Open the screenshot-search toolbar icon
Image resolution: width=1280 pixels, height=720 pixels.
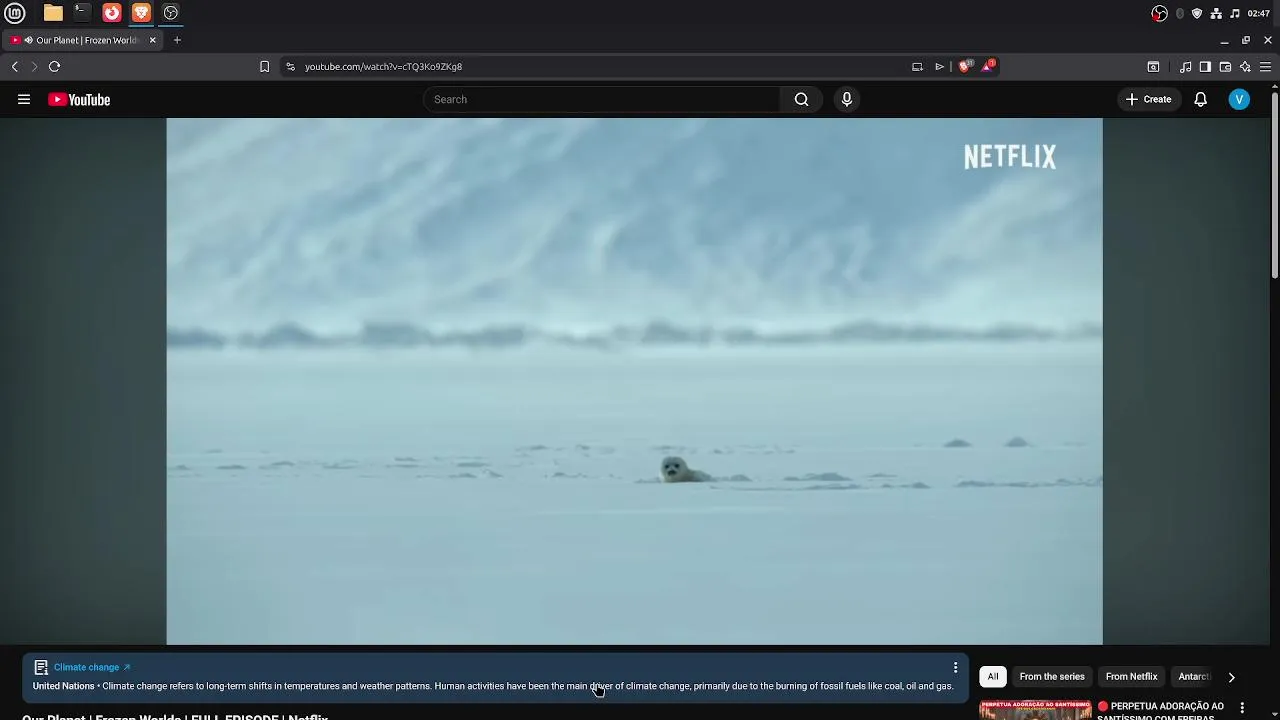(1153, 67)
